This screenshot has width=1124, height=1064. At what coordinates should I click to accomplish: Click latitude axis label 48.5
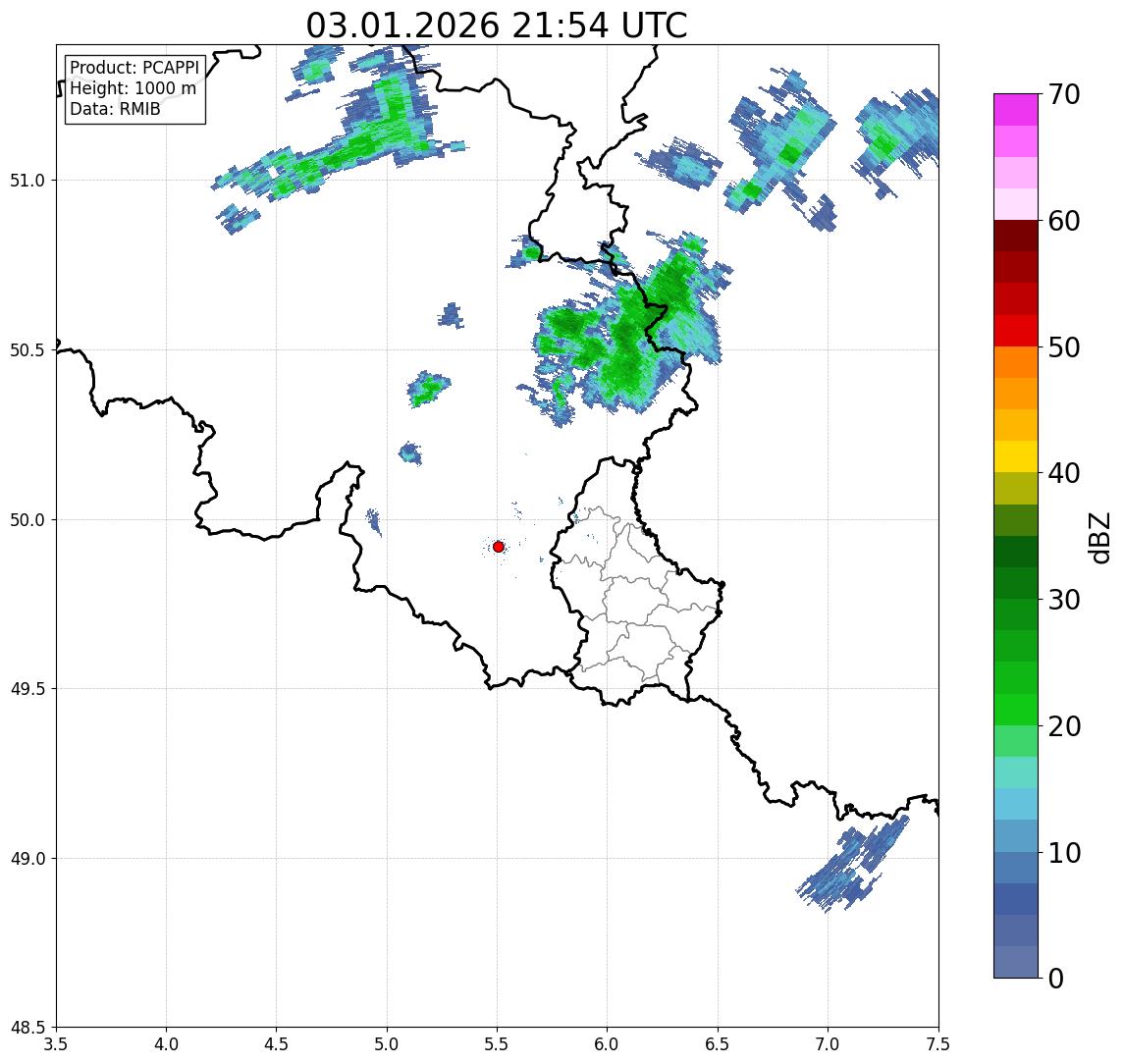point(27,1028)
